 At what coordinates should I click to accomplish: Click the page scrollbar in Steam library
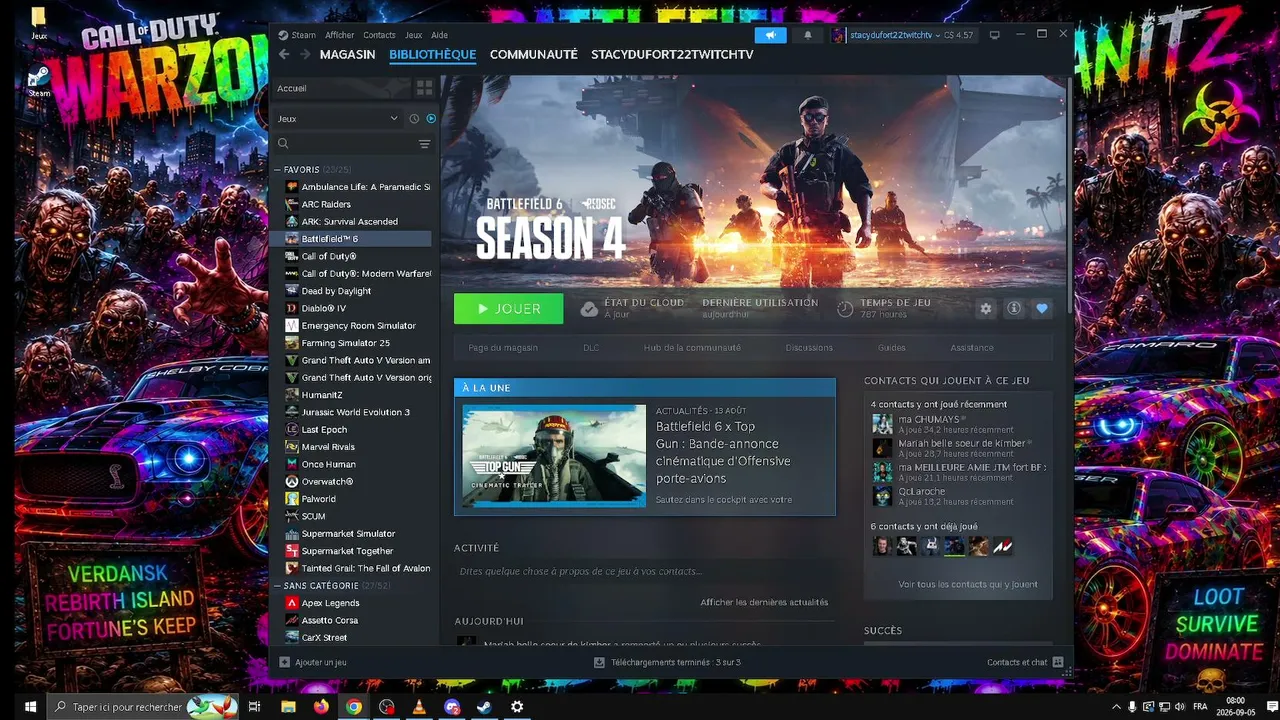coord(1069,195)
